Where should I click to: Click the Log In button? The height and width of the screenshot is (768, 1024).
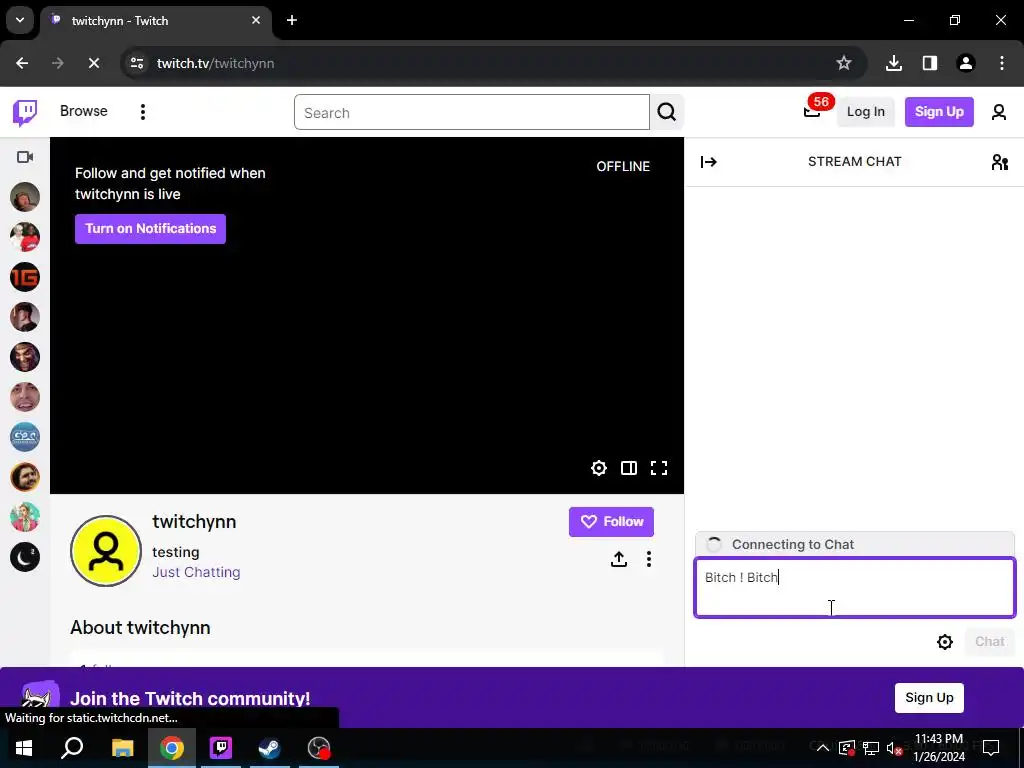865,112
